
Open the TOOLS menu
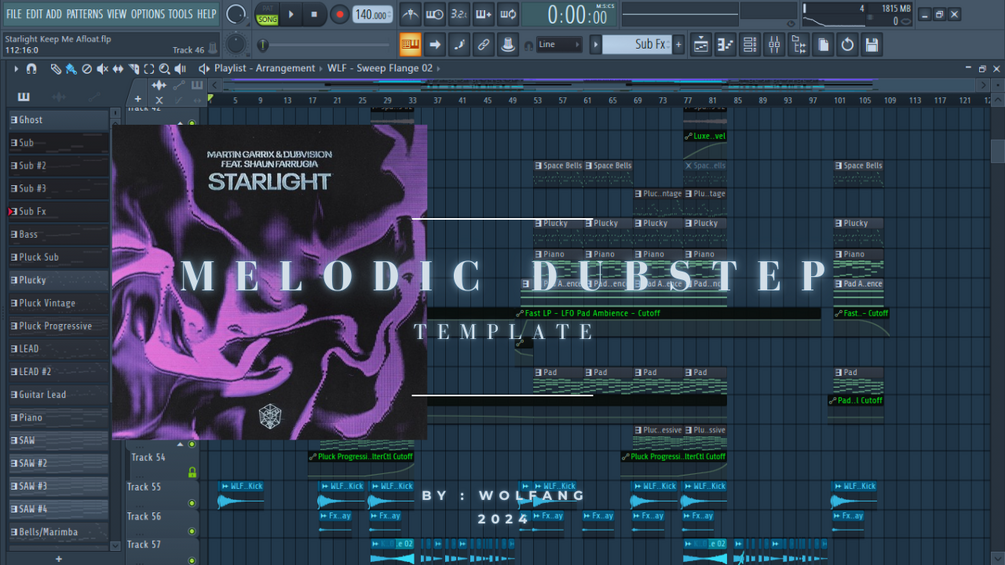180,14
